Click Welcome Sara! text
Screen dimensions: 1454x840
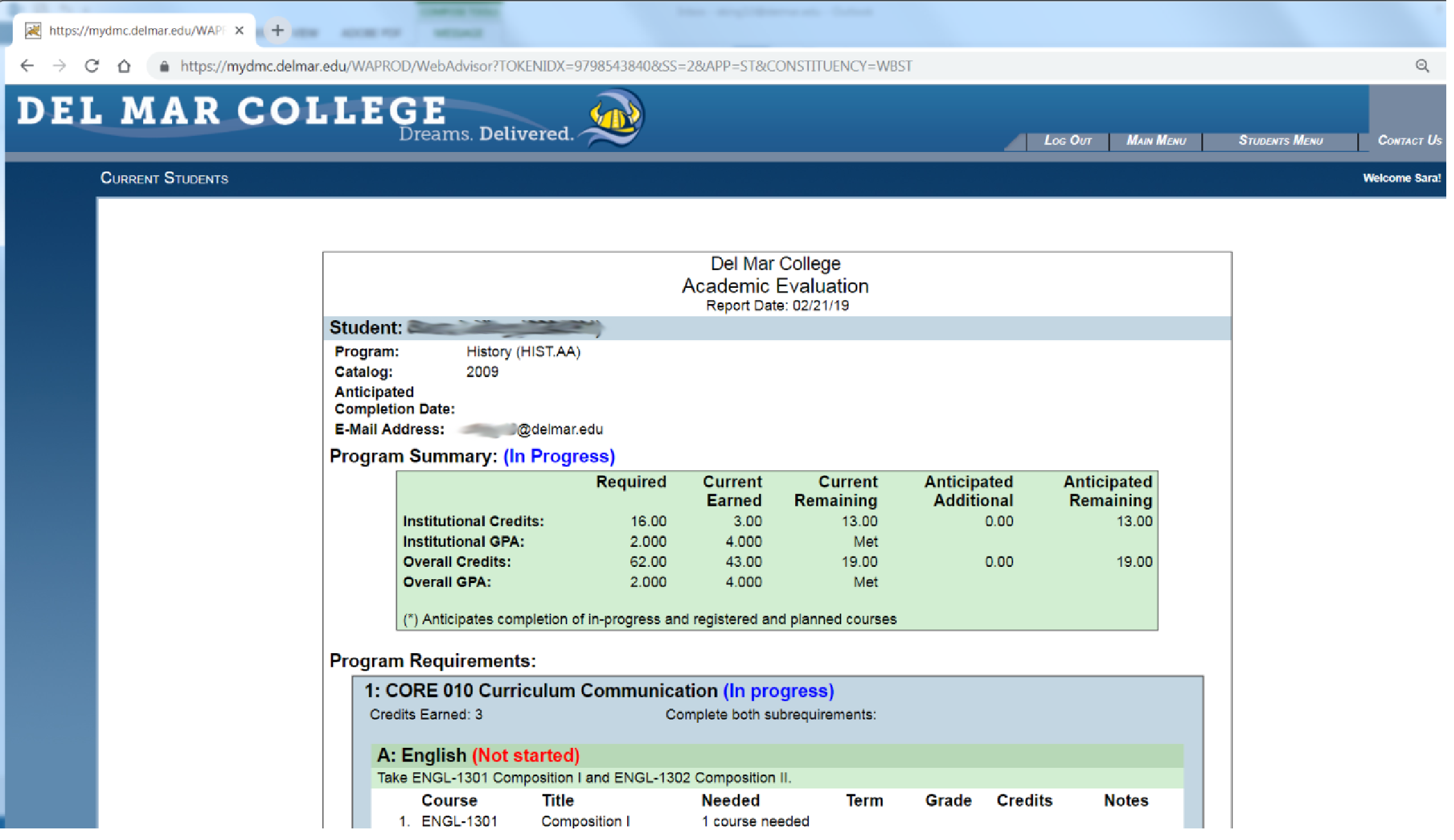click(x=1402, y=178)
